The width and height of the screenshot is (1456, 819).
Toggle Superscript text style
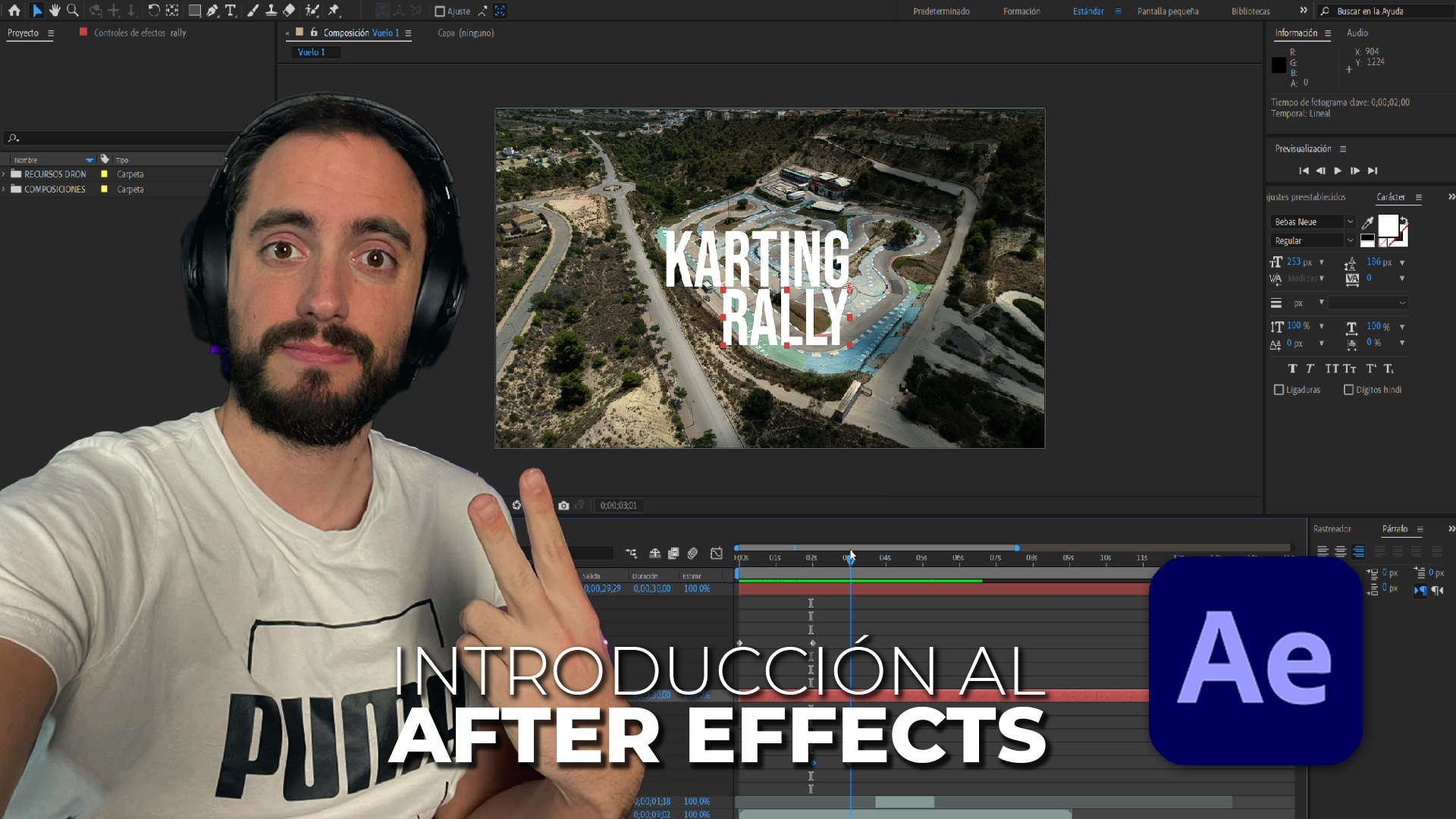coord(1371,369)
